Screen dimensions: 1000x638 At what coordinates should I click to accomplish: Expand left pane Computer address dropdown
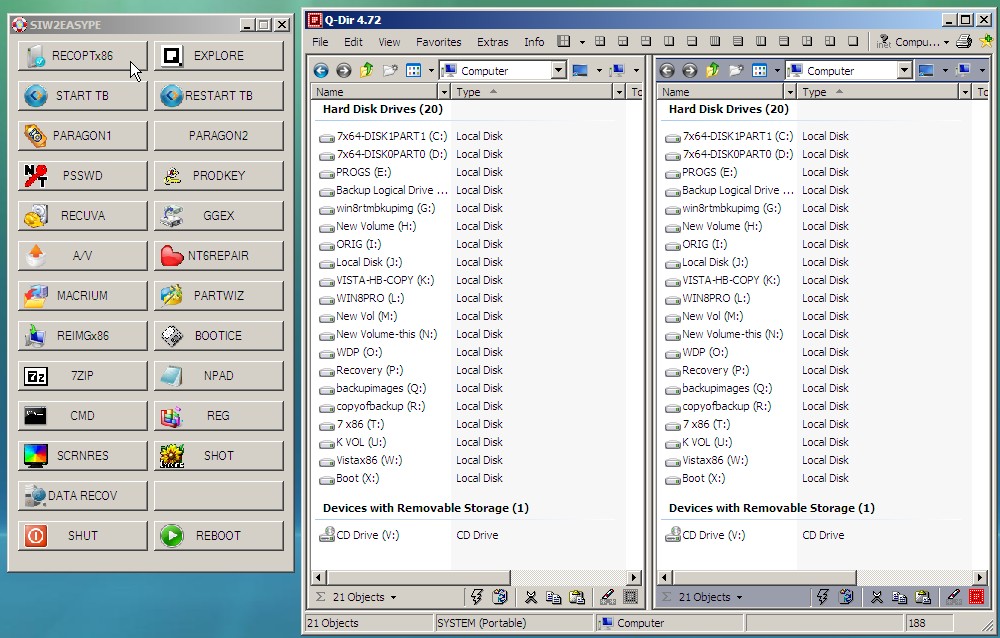click(558, 70)
